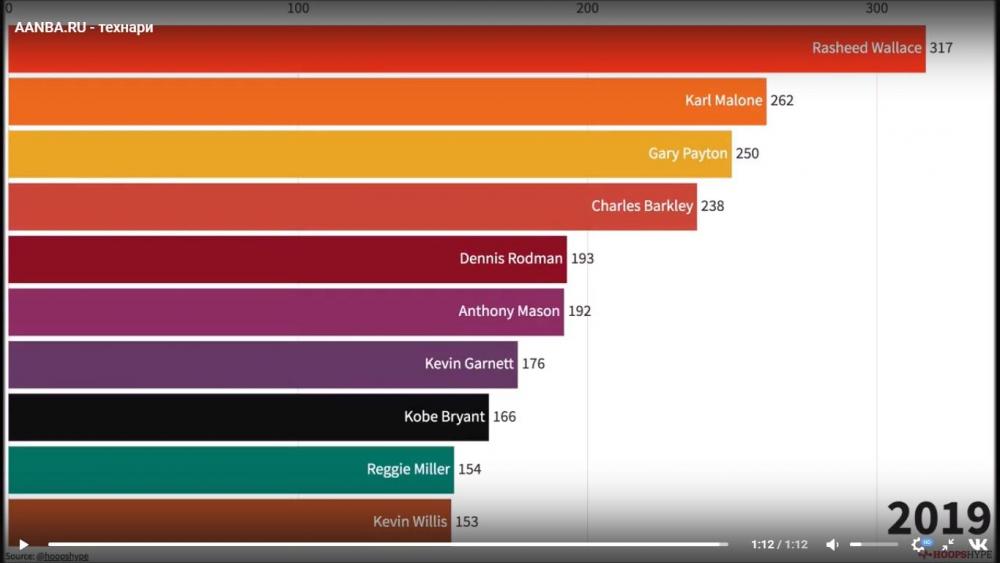Click the 1:12 / 1:12 time display
The width and height of the screenshot is (1000, 563).
click(x=779, y=545)
